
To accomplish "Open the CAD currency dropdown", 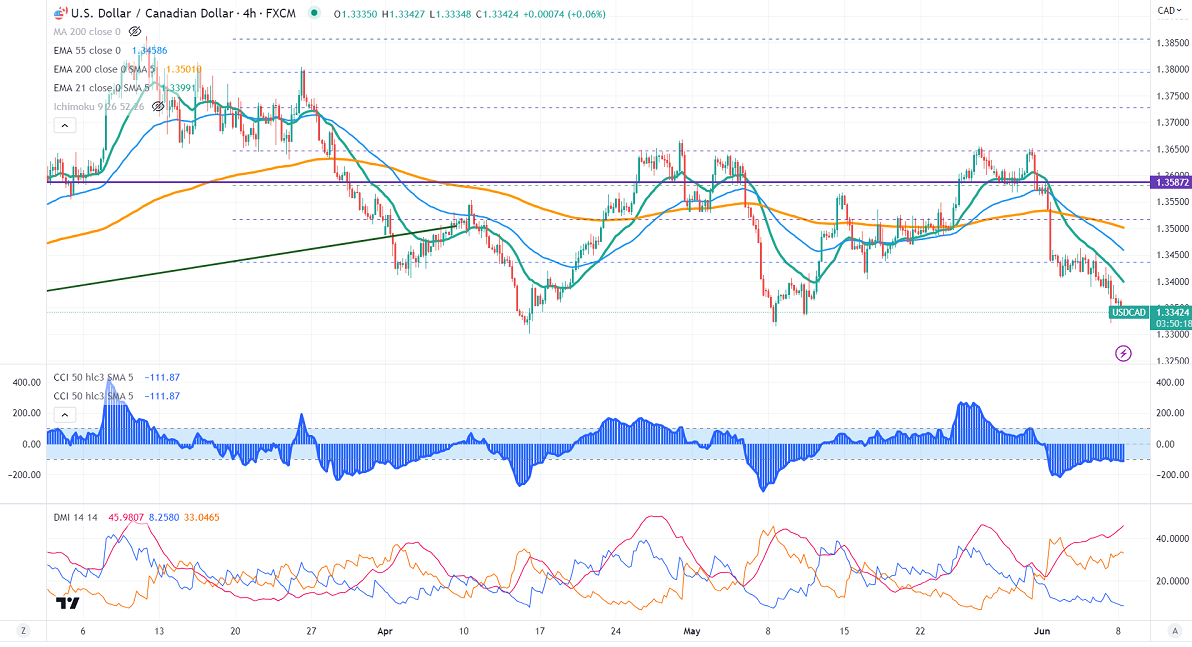I will (x=1166, y=11).
